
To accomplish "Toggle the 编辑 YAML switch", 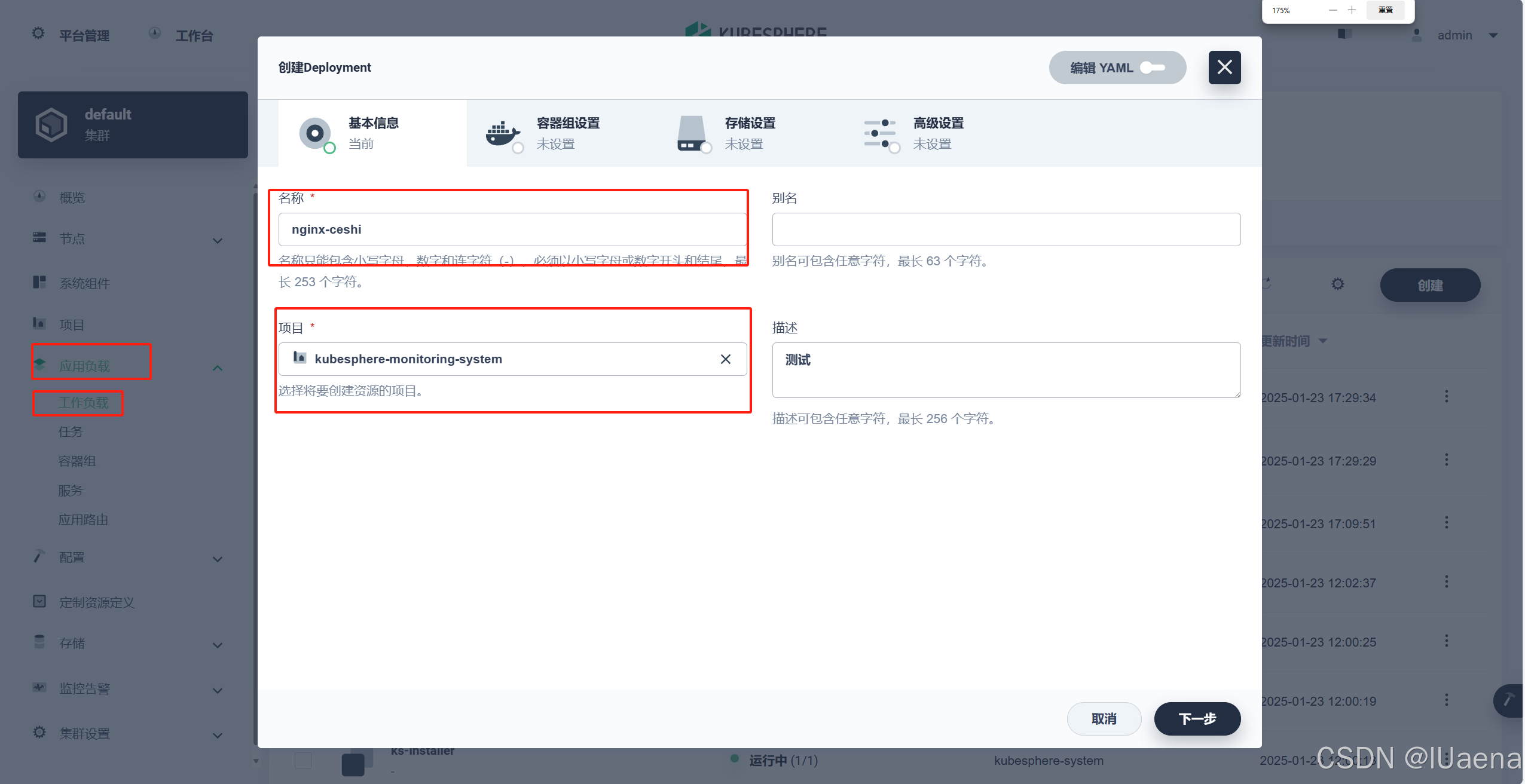I will coord(1152,68).
